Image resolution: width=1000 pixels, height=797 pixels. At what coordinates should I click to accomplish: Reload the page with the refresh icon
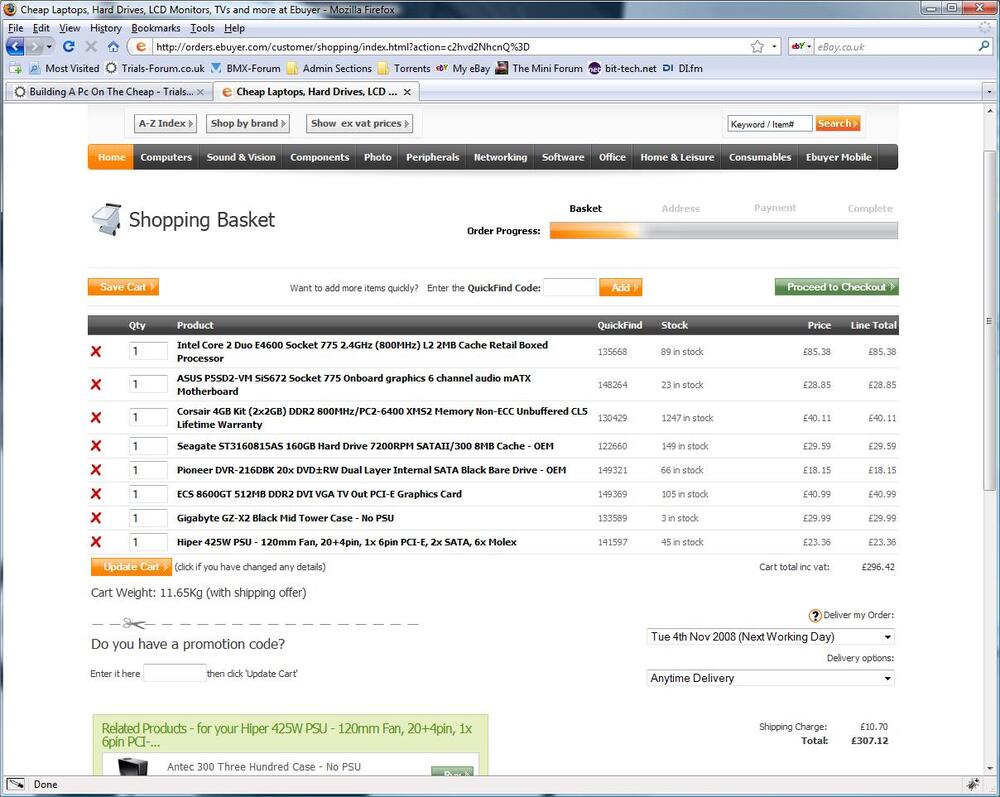click(69, 47)
